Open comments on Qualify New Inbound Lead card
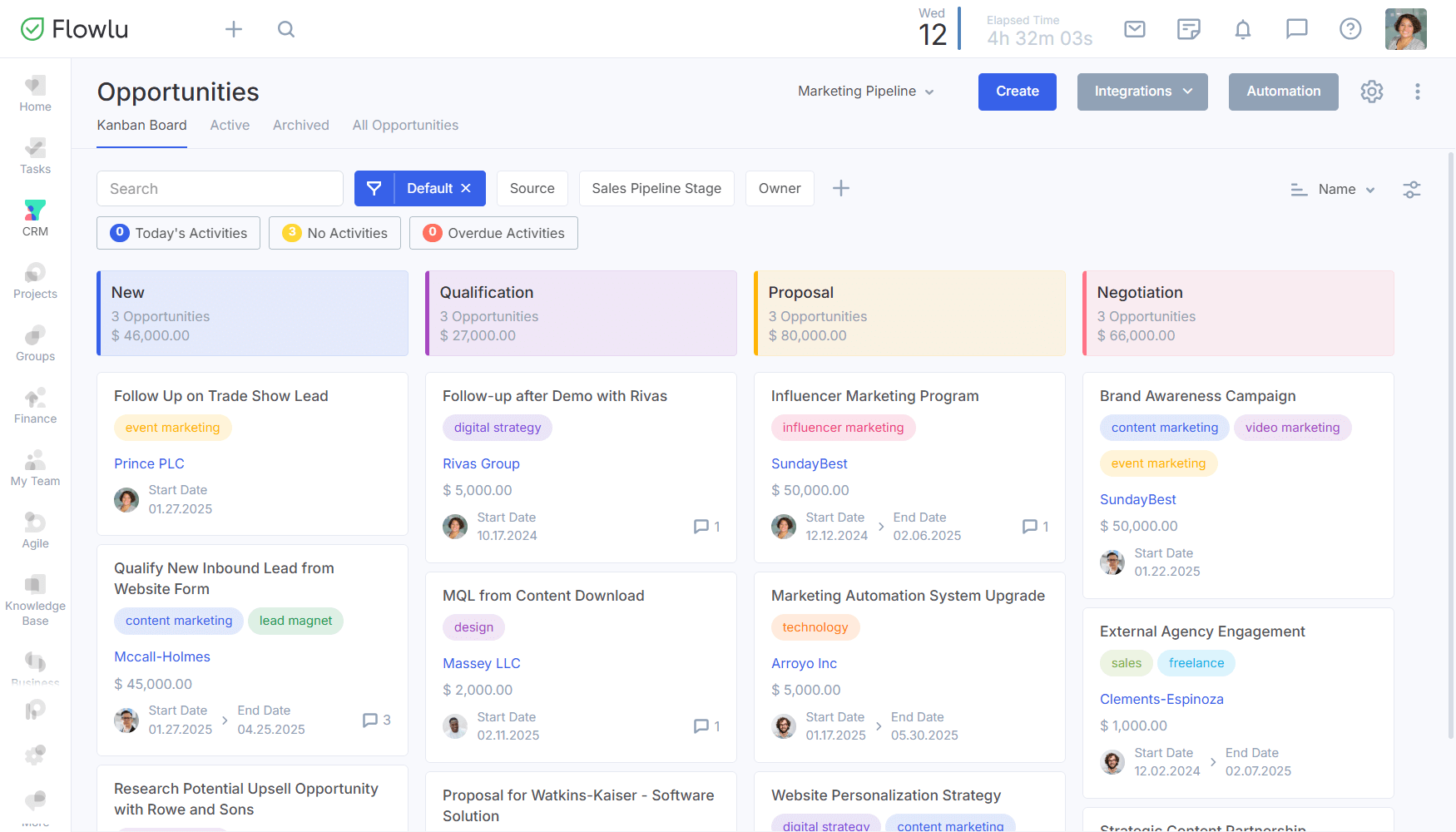The width and height of the screenshot is (1456, 832). [377, 721]
